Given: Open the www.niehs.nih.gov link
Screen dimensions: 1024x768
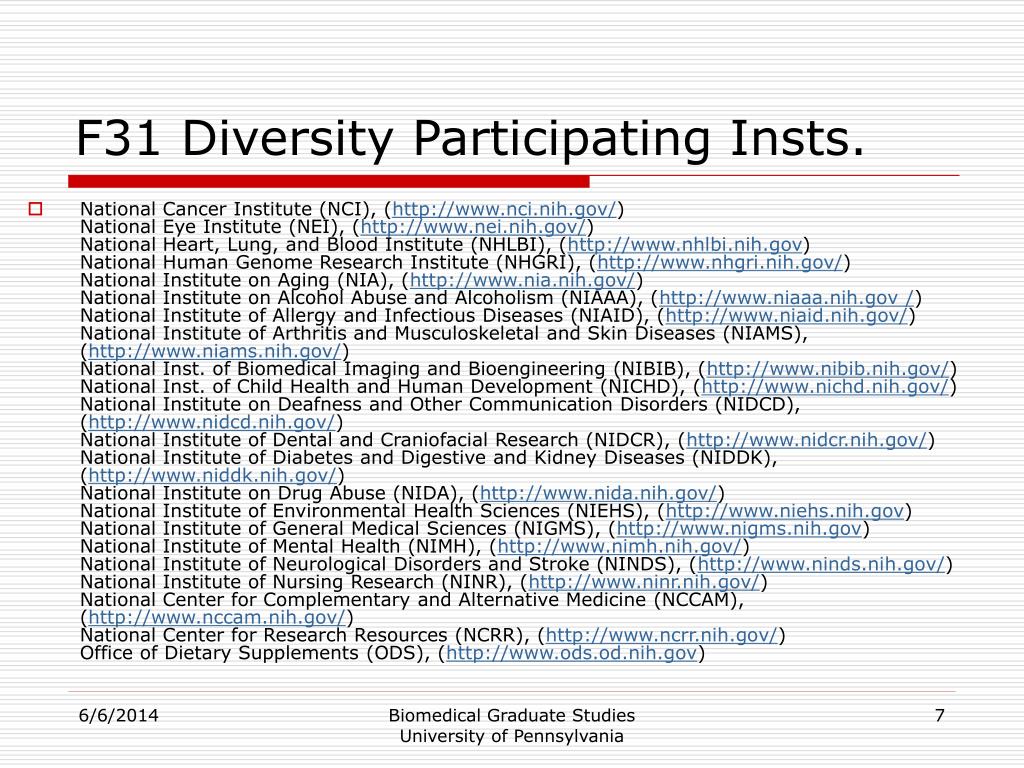Looking at the screenshot, I should [784, 511].
